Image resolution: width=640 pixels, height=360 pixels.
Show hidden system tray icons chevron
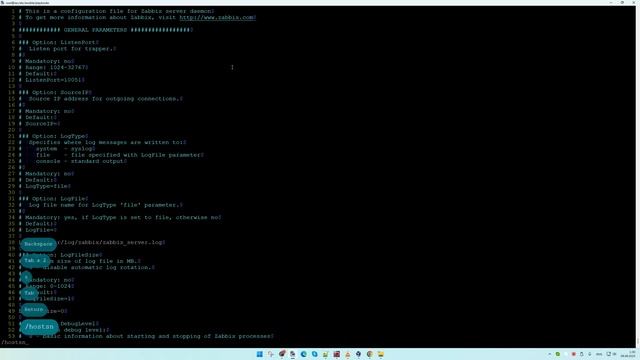click(550, 354)
